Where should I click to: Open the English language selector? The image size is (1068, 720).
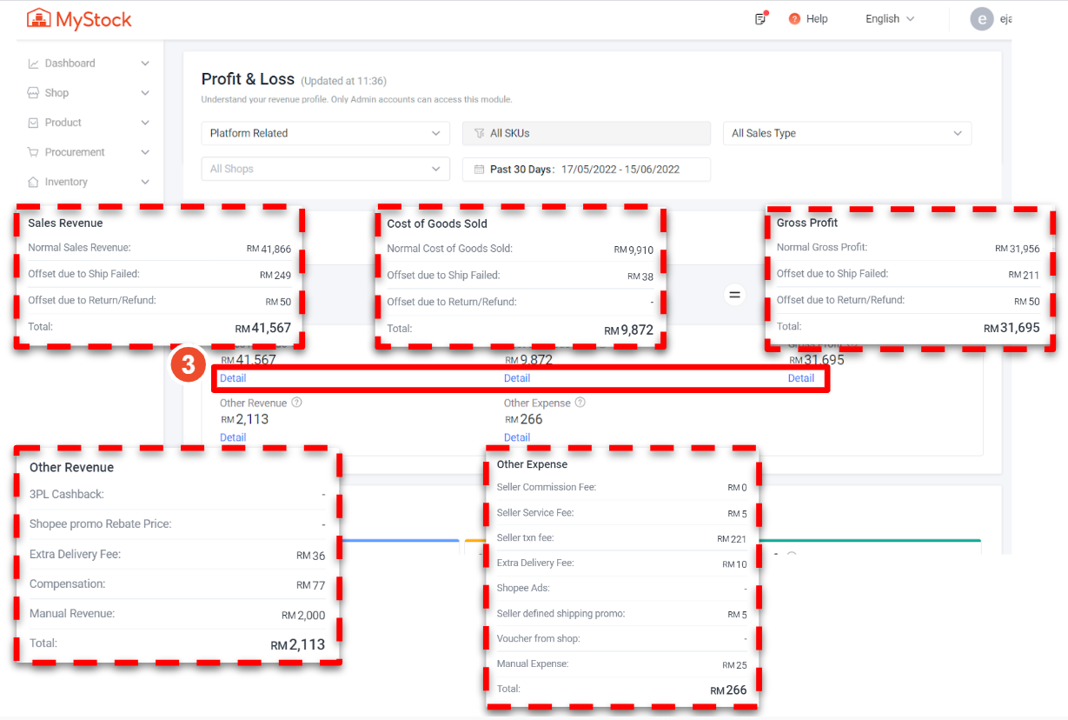point(889,19)
